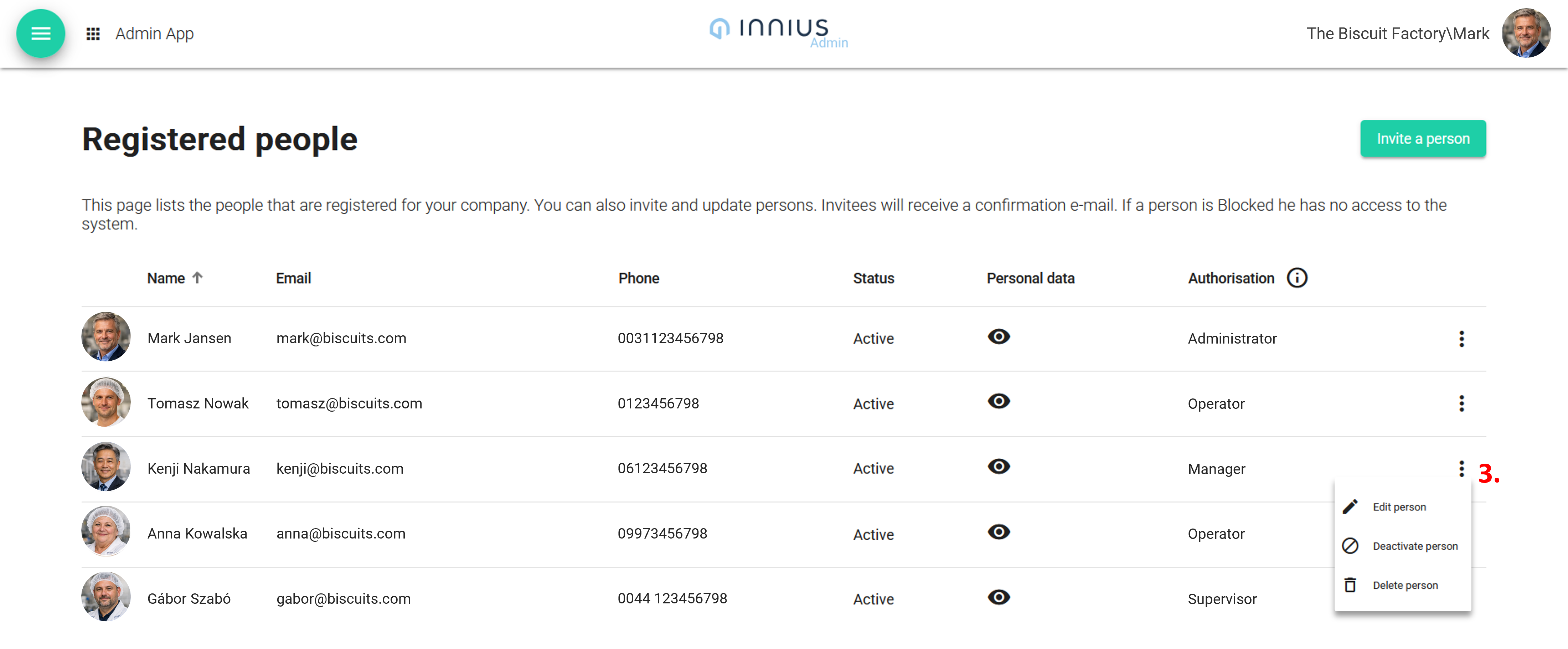Open the three-dot menu for Kenji Nakamura
Screen dimensions: 1568x649
[1461, 469]
